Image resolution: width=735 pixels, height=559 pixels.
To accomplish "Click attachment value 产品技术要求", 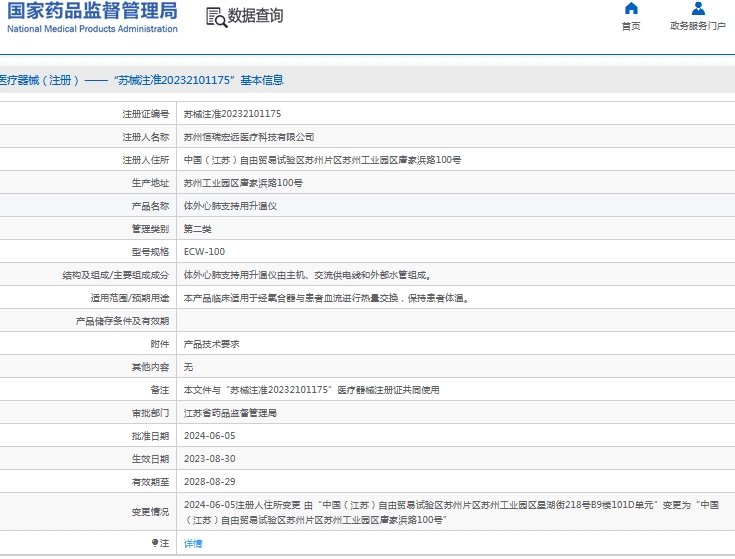I will click(x=211, y=344).
